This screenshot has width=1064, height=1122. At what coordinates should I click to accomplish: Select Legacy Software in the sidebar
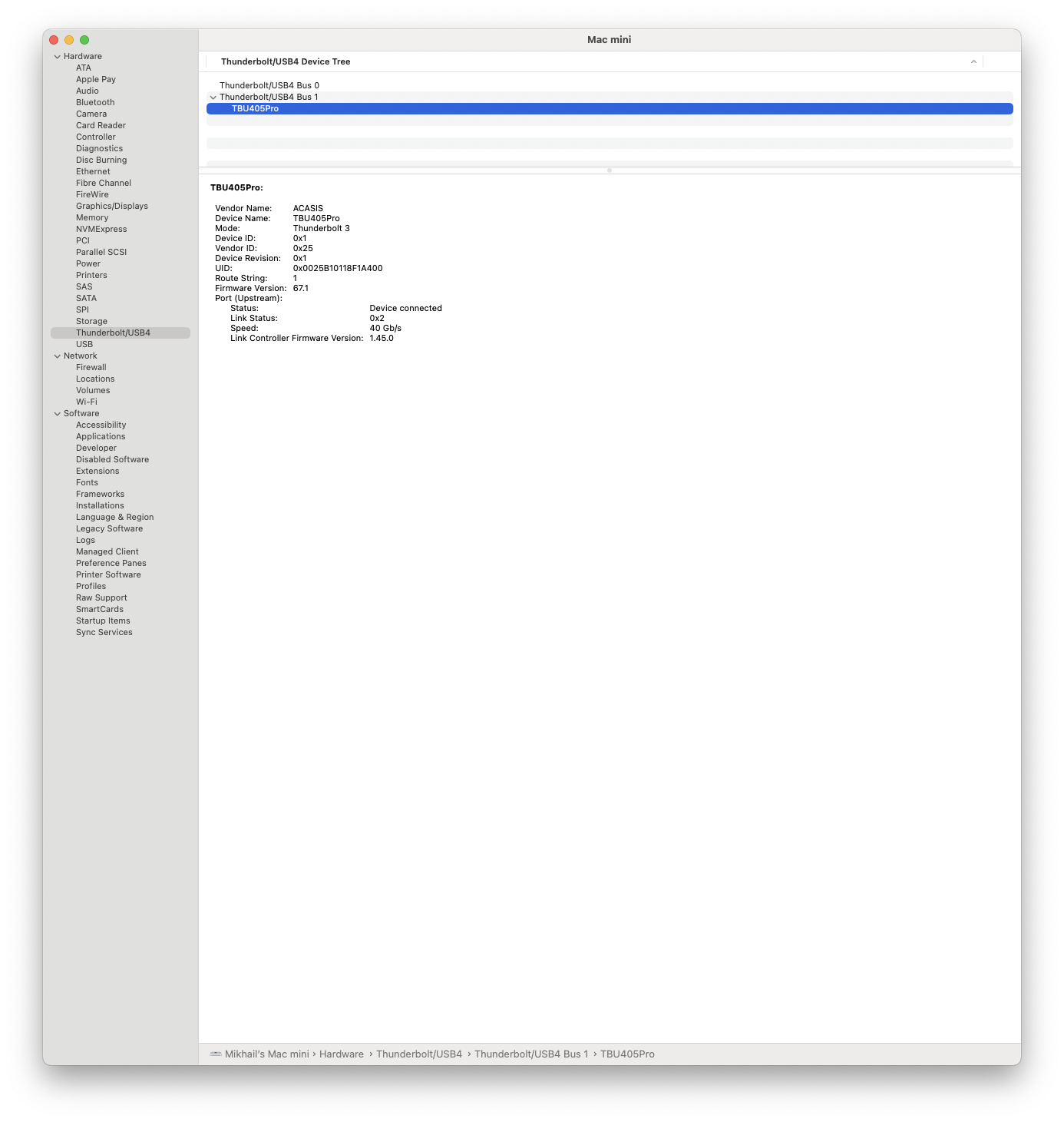(109, 529)
